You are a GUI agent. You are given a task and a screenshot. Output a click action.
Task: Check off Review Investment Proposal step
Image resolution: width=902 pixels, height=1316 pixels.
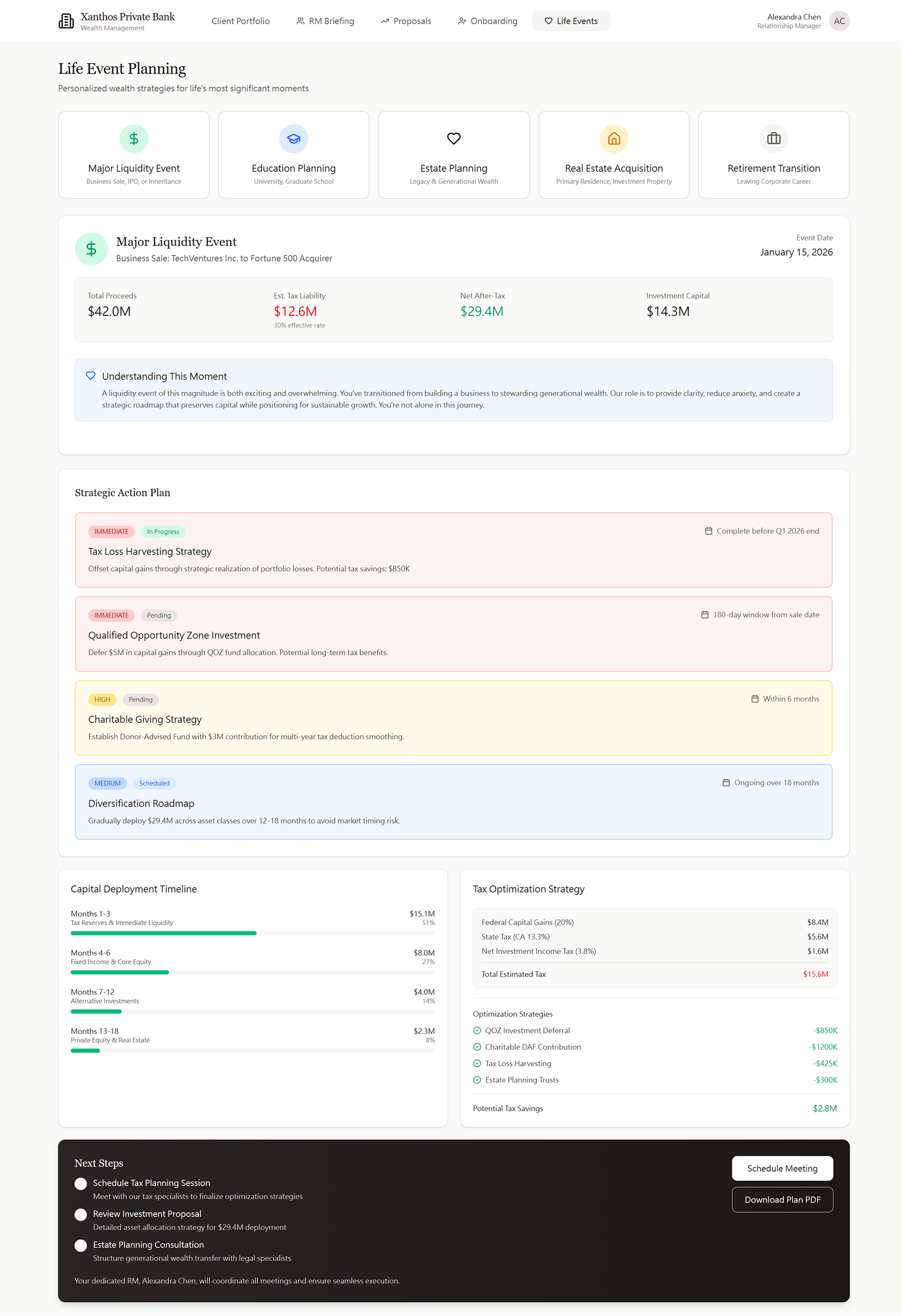[81, 1214]
